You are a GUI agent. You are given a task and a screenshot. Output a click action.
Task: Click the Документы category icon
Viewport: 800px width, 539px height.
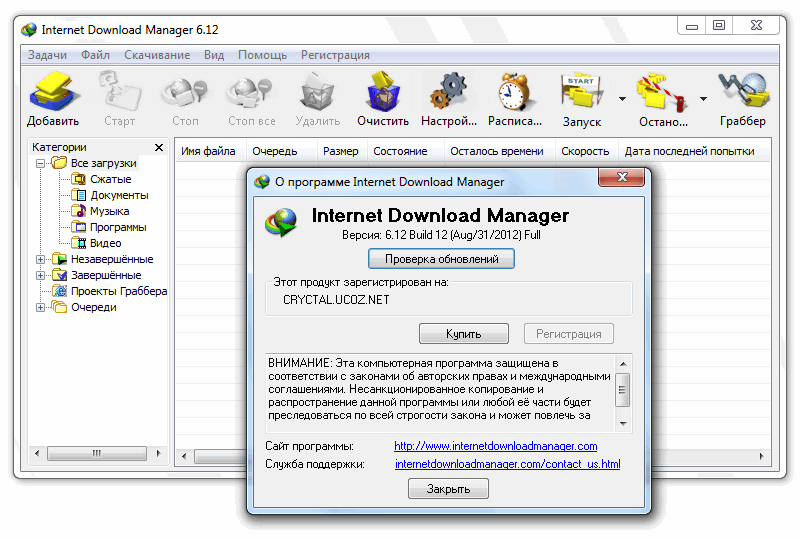tap(79, 195)
